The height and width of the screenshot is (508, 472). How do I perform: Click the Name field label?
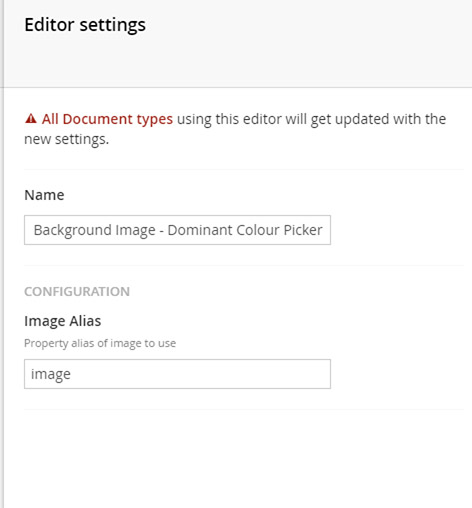44,195
